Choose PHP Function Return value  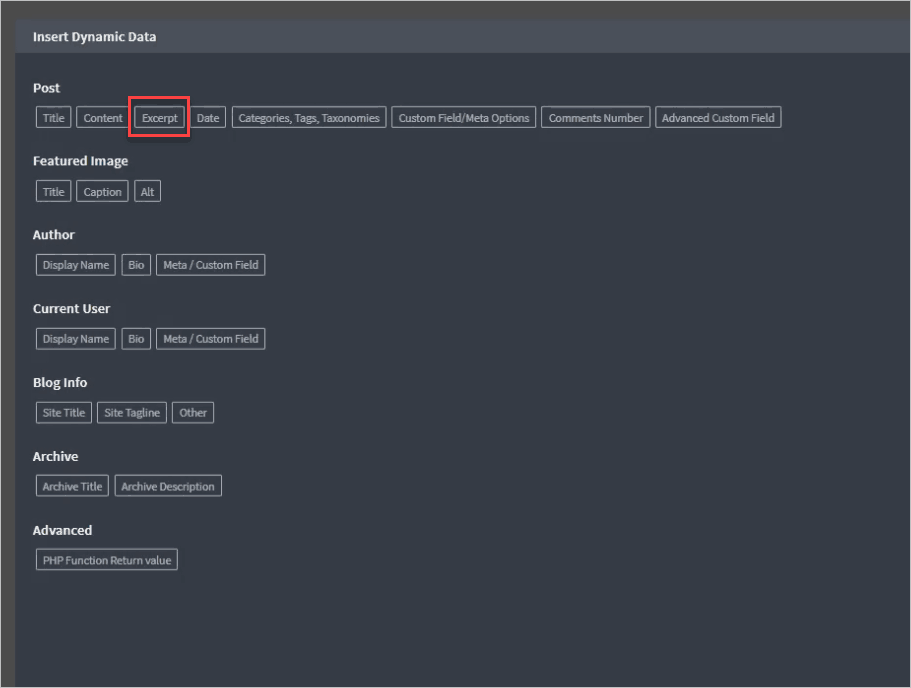[x=107, y=561]
